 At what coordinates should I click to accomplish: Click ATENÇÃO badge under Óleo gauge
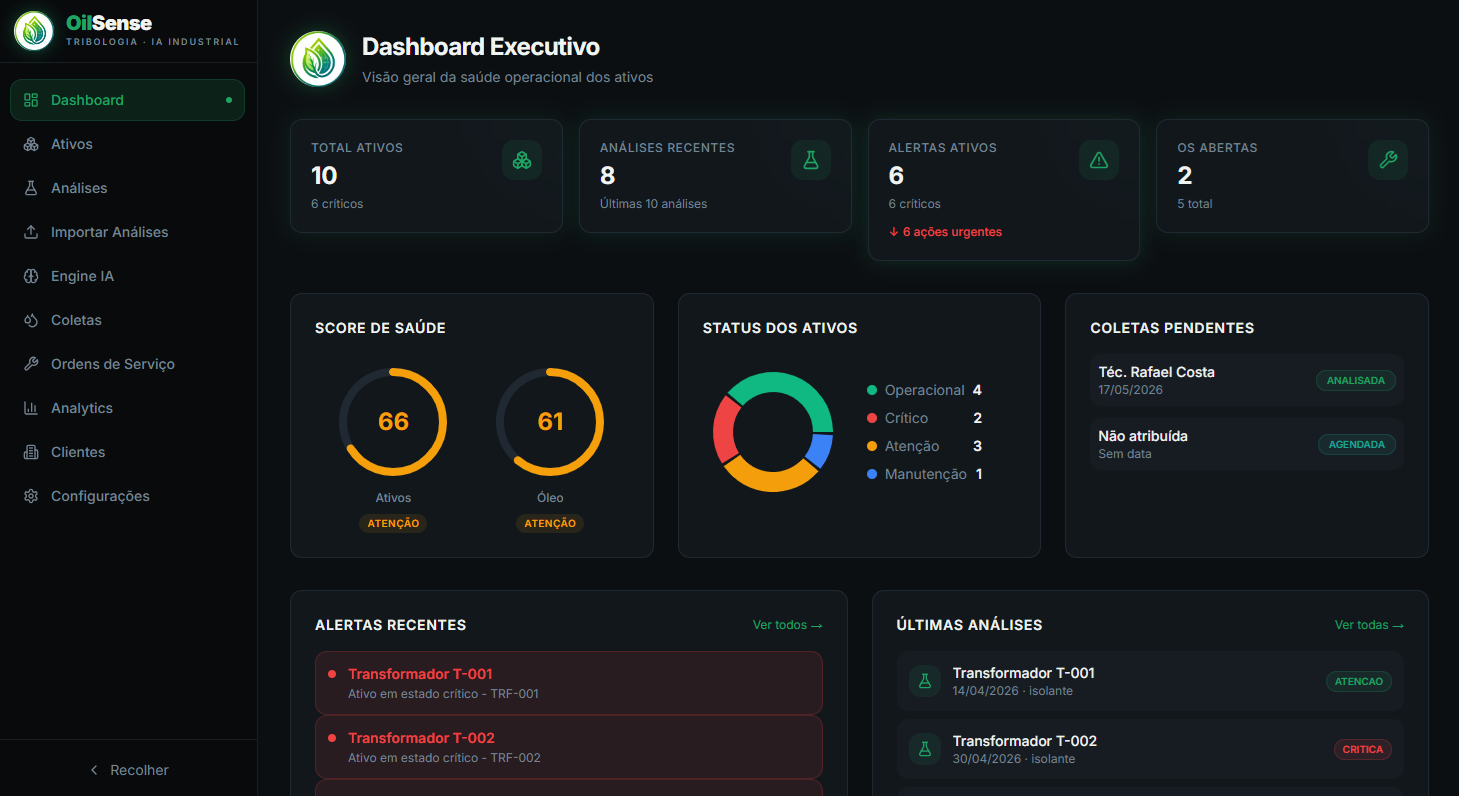550,523
